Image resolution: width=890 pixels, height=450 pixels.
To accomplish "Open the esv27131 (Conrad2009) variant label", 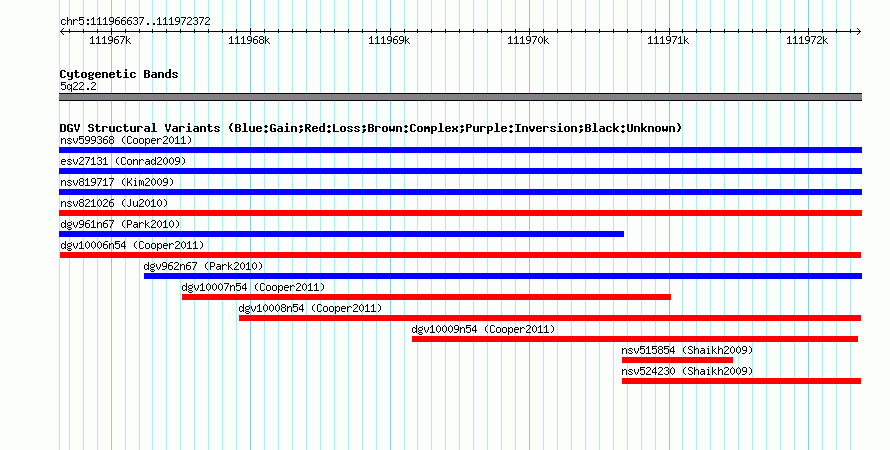I will tap(123, 161).
